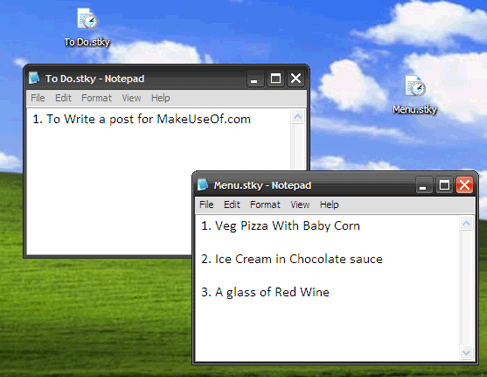Click the notepad icon in Menu.stky title bar

click(x=203, y=185)
